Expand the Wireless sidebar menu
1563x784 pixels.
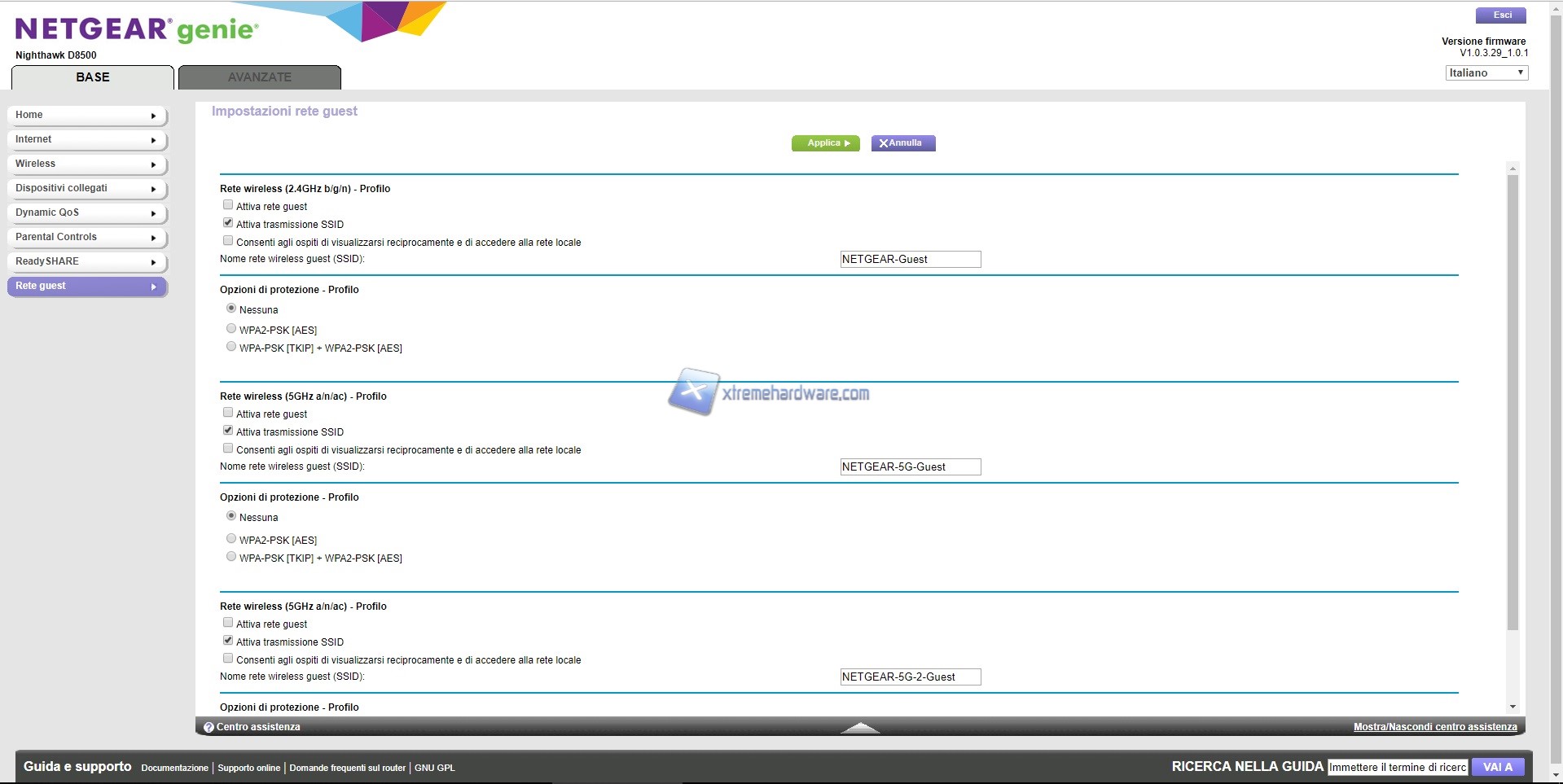86,164
